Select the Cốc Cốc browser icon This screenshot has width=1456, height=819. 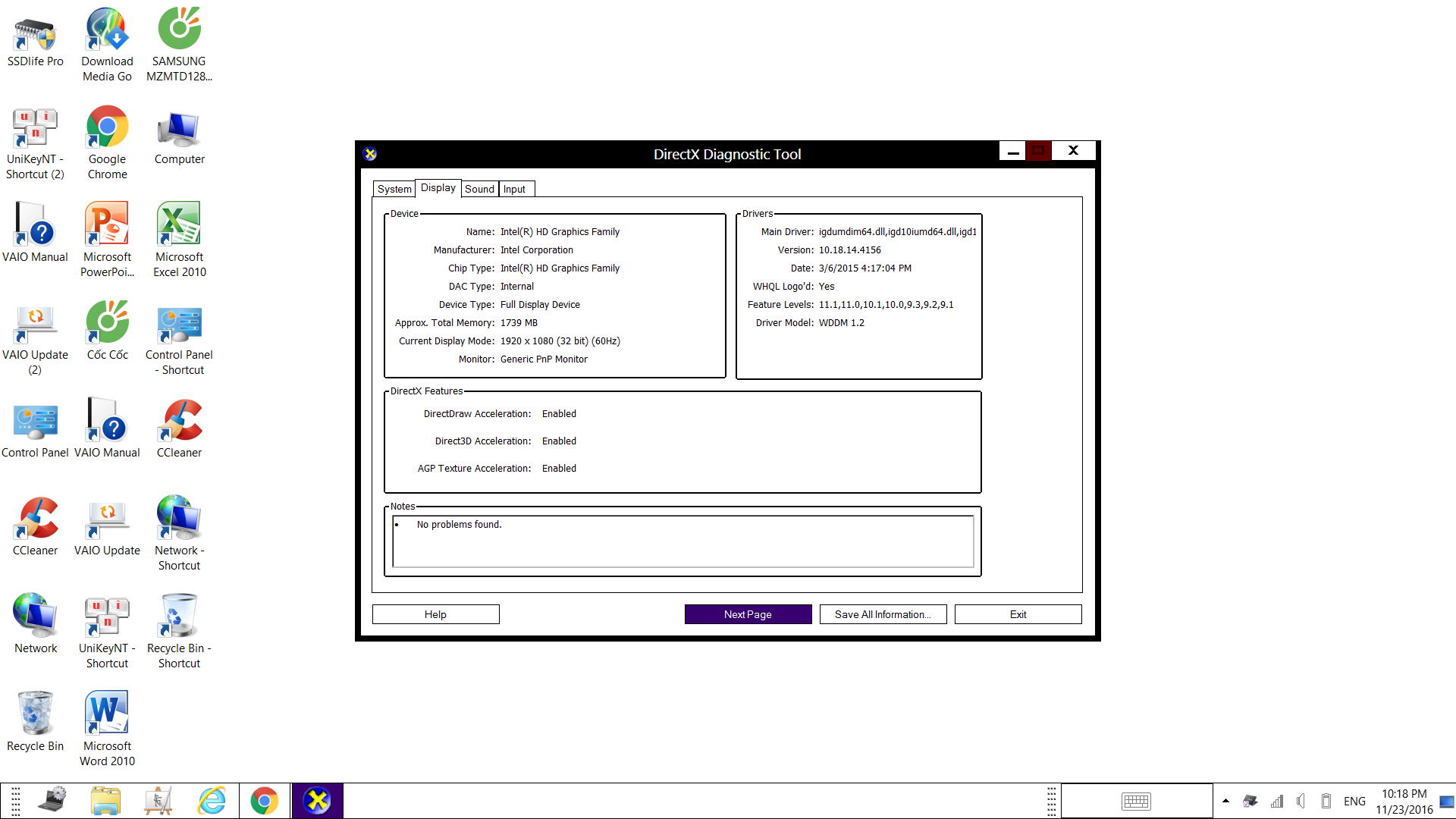tap(107, 331)
